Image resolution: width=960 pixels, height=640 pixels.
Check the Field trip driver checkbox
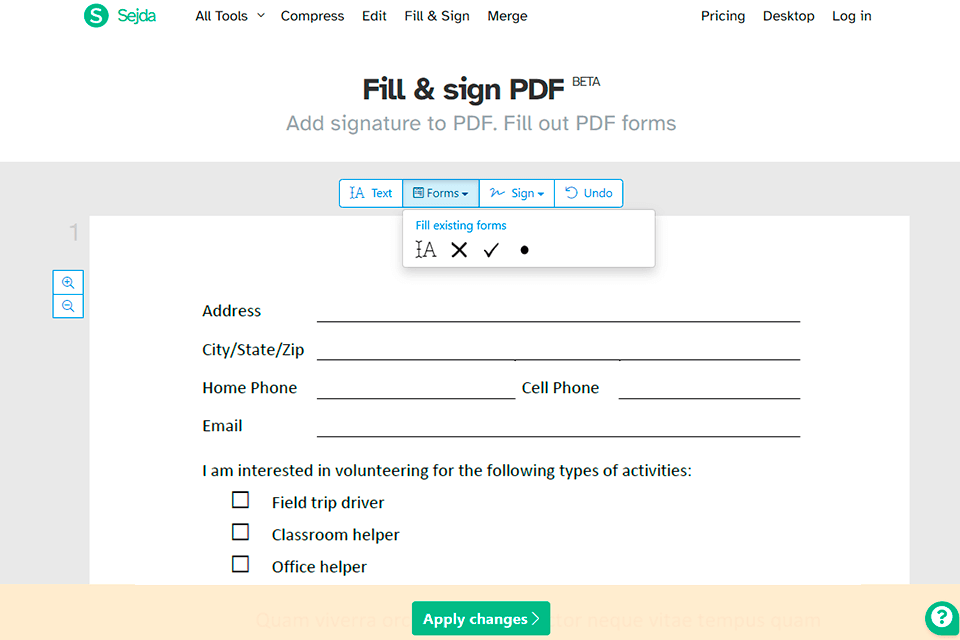(x=240, y=499)
